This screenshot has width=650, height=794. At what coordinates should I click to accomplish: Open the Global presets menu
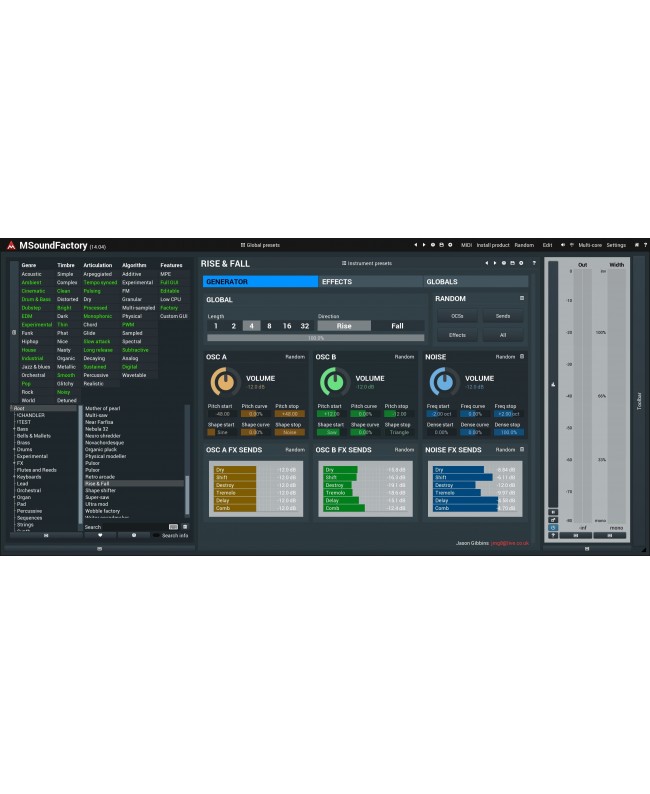click(x=260, y=245)
